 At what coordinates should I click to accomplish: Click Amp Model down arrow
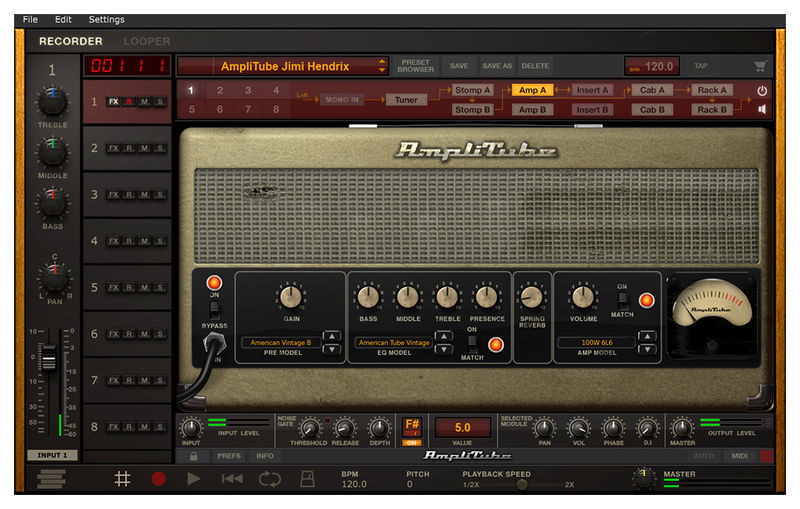pyautogui.click(x=646, y=349)
